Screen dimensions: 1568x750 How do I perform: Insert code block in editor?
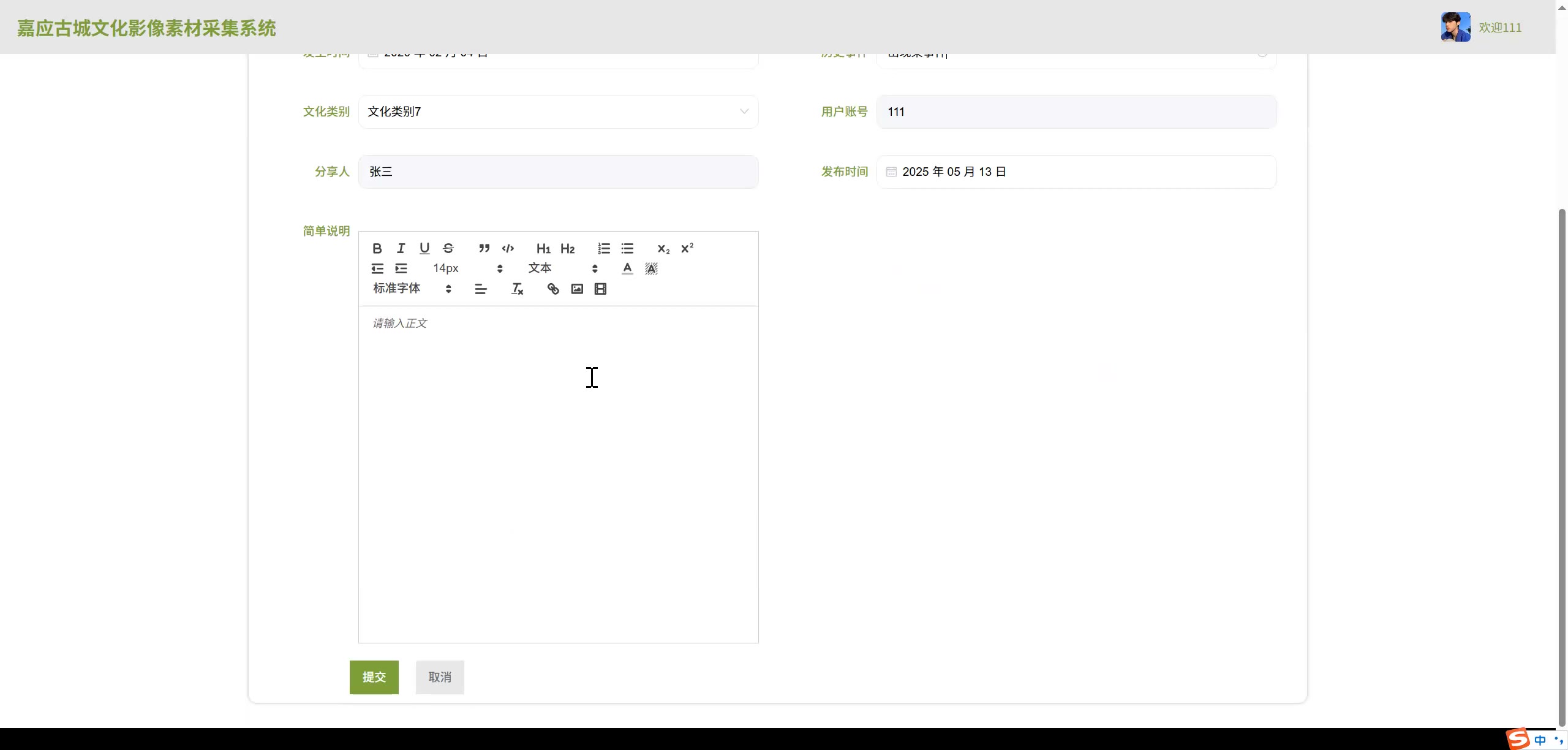coord(508,248)
